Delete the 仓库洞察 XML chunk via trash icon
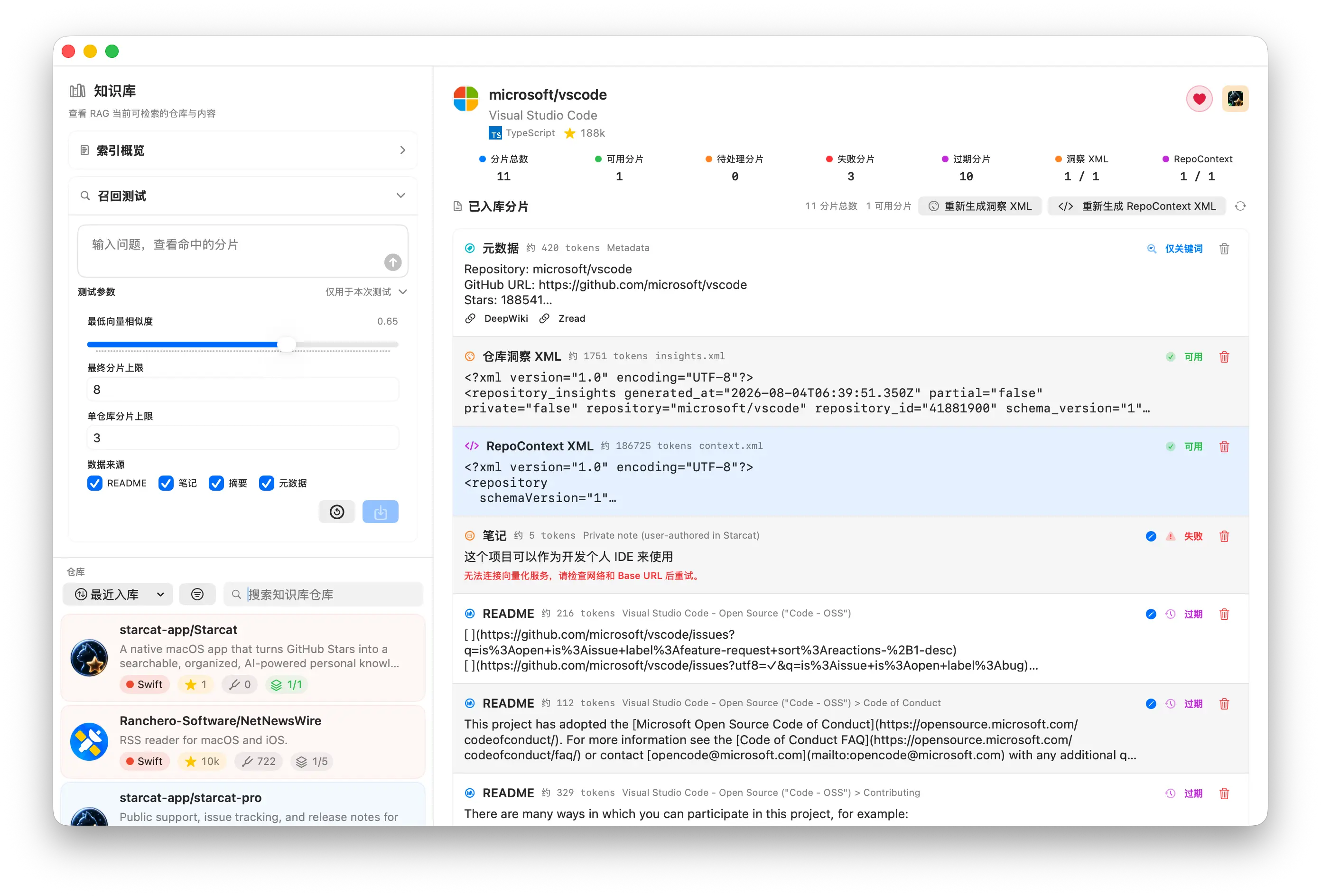The image size is (1321, 896). (1224, 357)
